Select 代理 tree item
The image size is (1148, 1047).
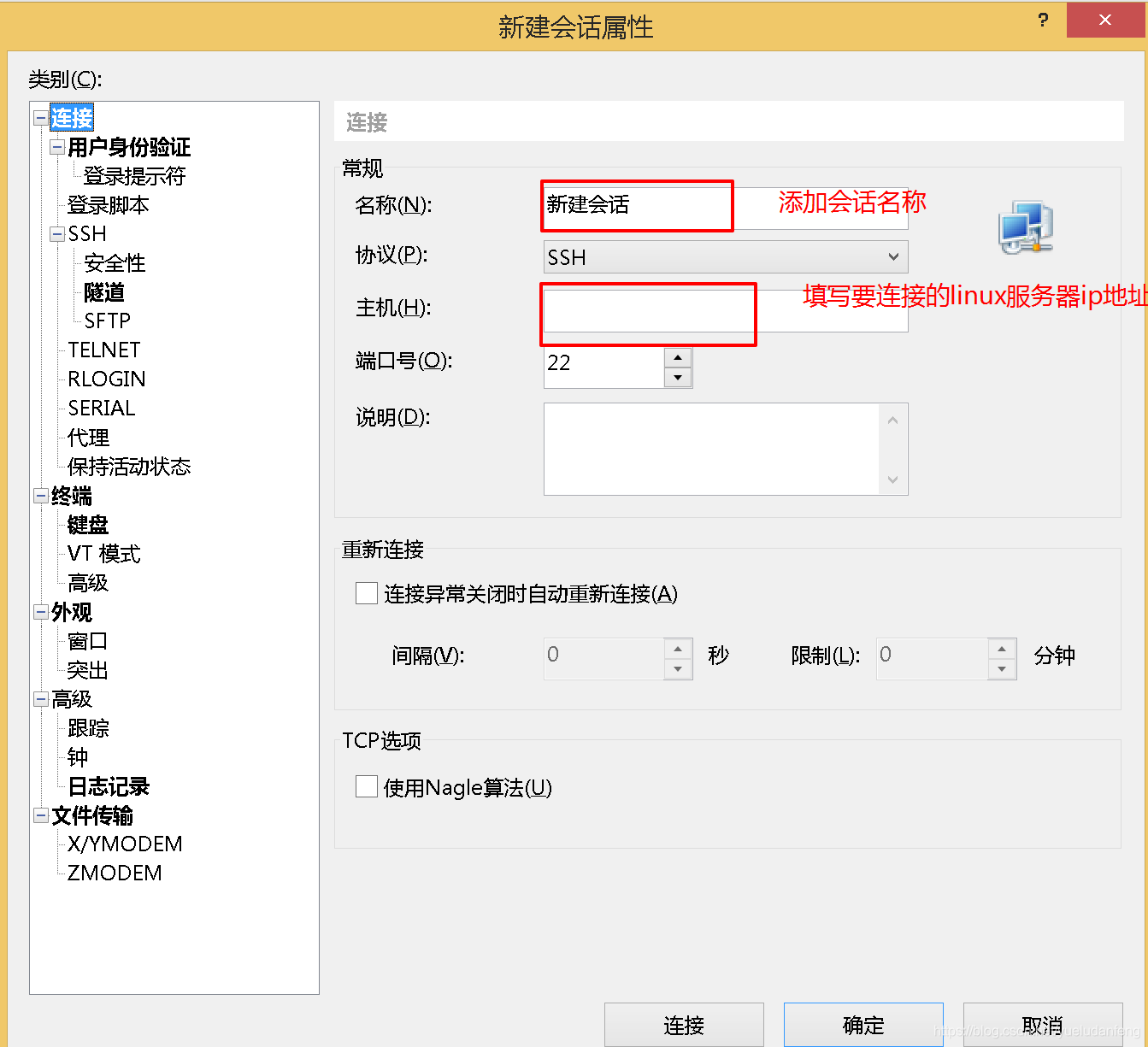pos(89,438)
